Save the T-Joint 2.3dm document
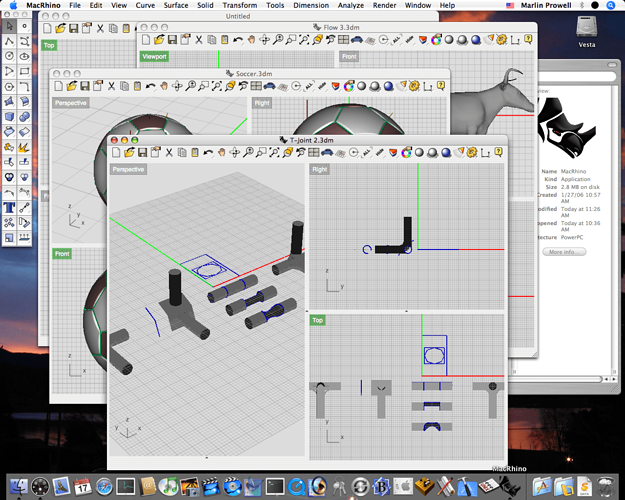625x500 pixels. coord(142,152)
